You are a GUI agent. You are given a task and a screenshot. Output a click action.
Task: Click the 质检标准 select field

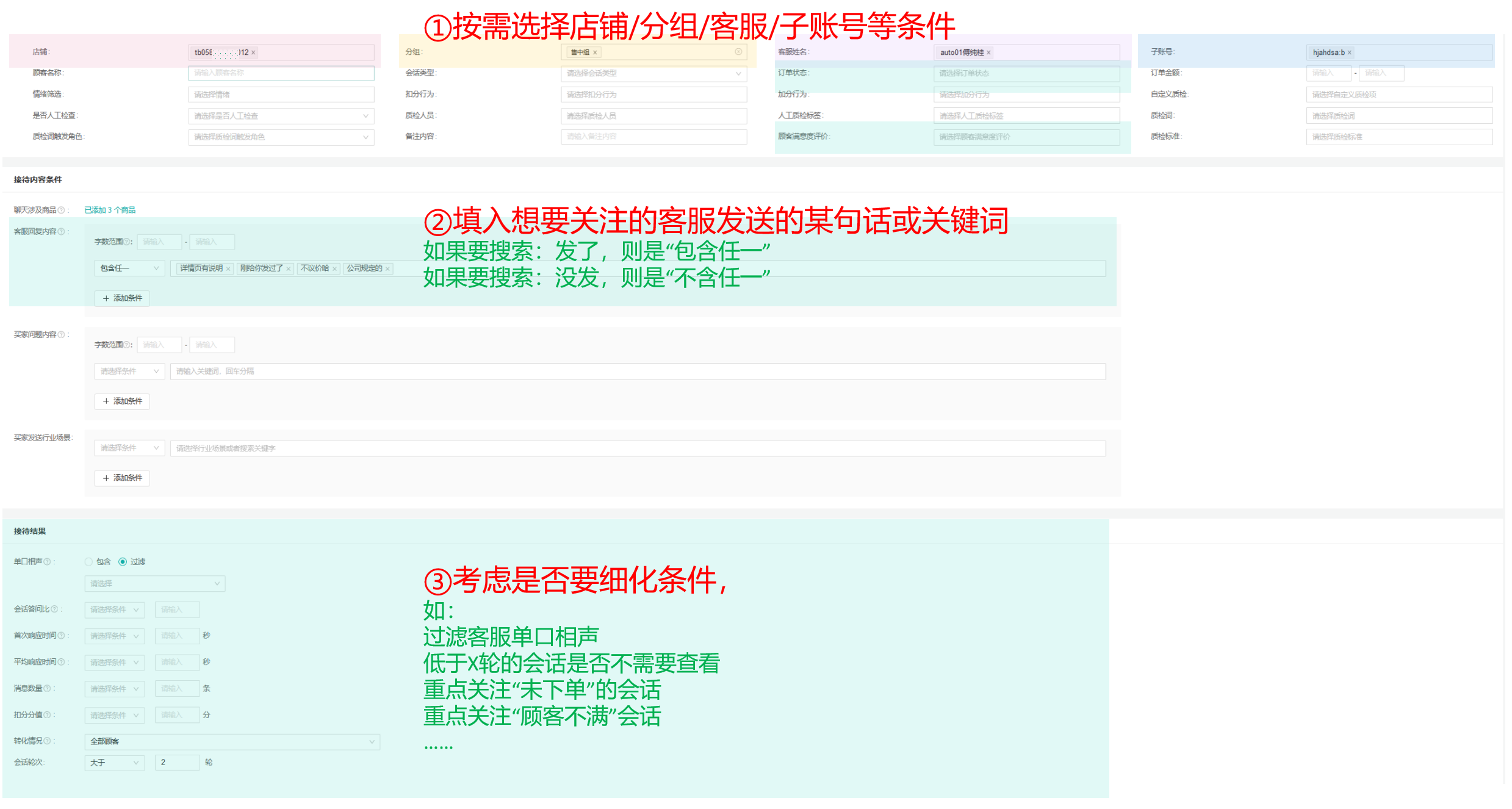(x=1399, y=137)
